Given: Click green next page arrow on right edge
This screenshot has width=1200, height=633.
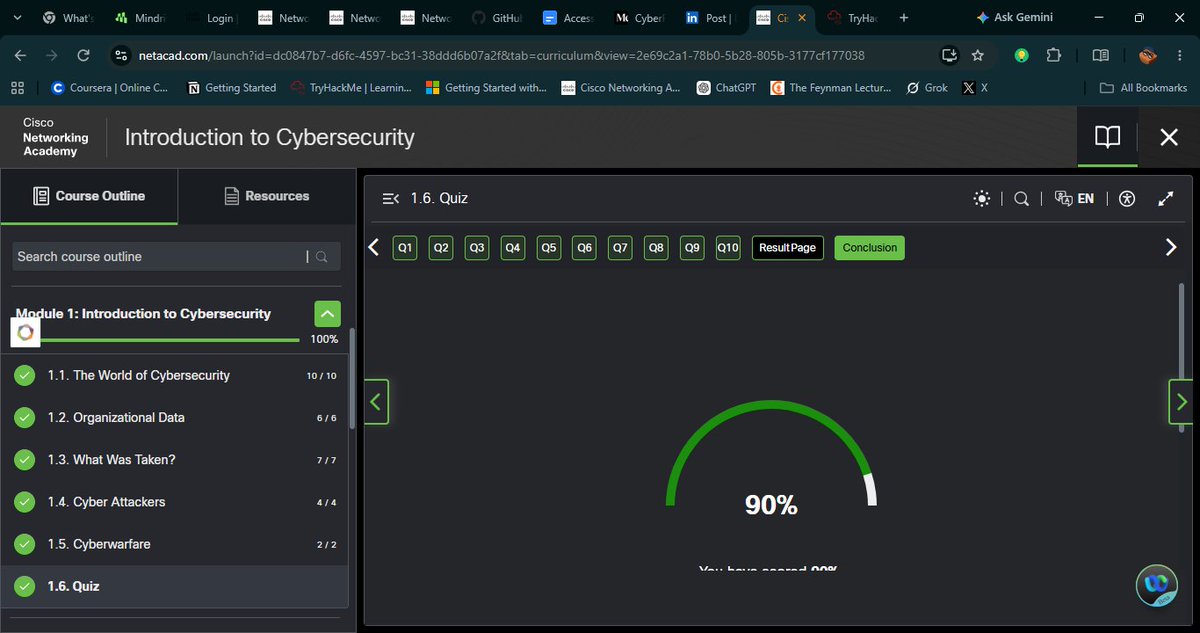Looking at the screenshot, I should [1181, 402].
